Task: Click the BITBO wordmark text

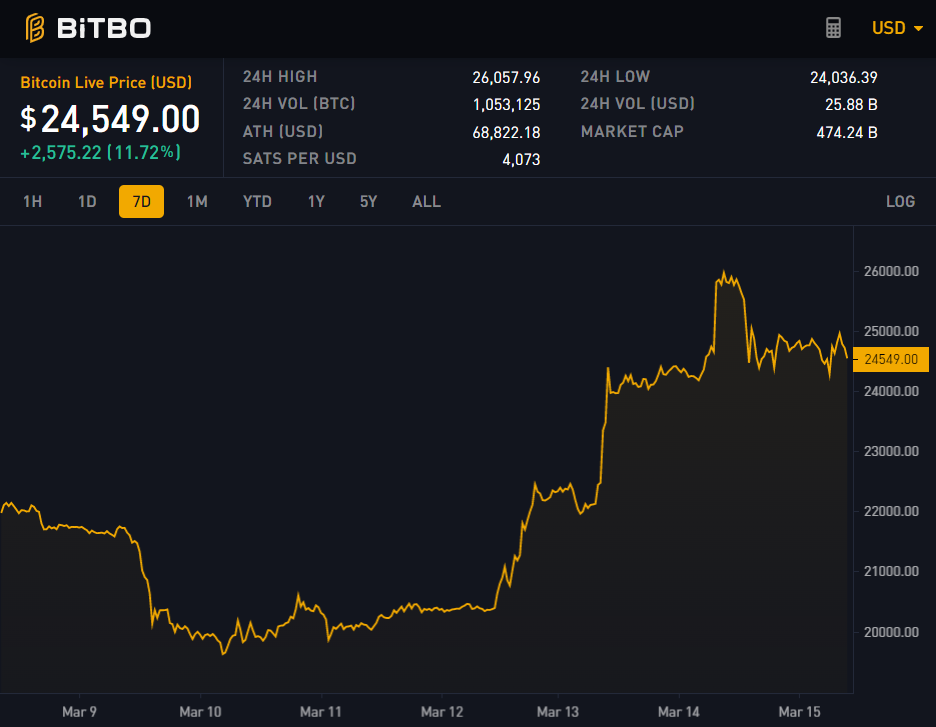Action: coord(104,28)
